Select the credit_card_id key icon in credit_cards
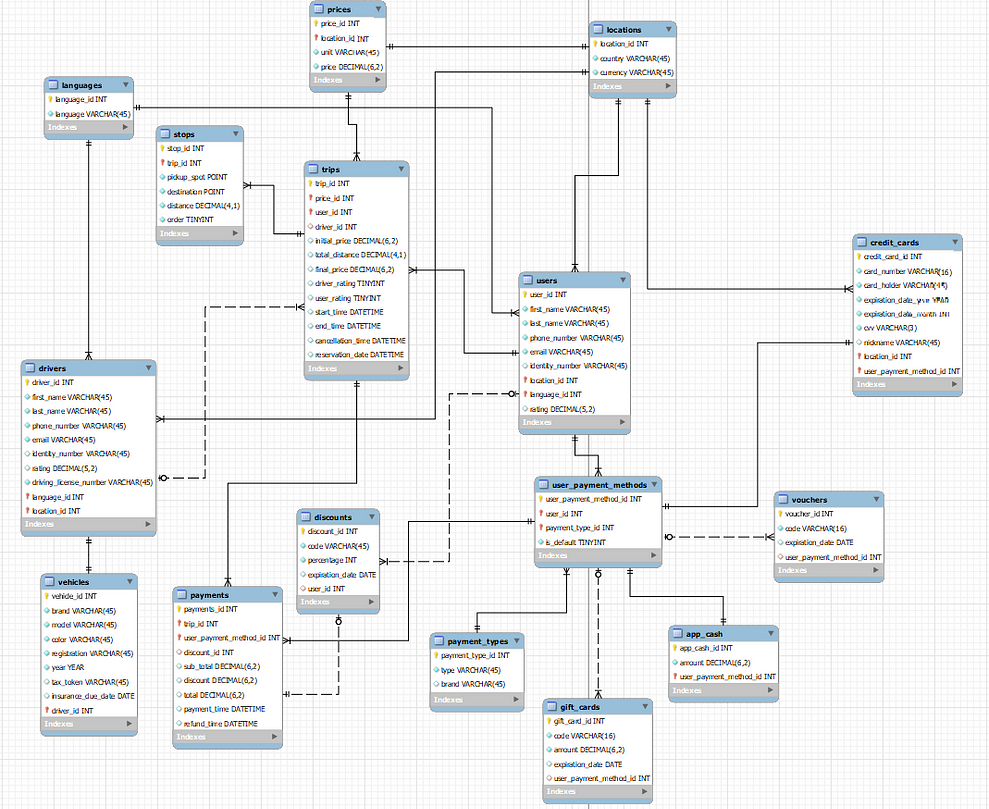Screen dimensions: 989x809 click(861, 256)
